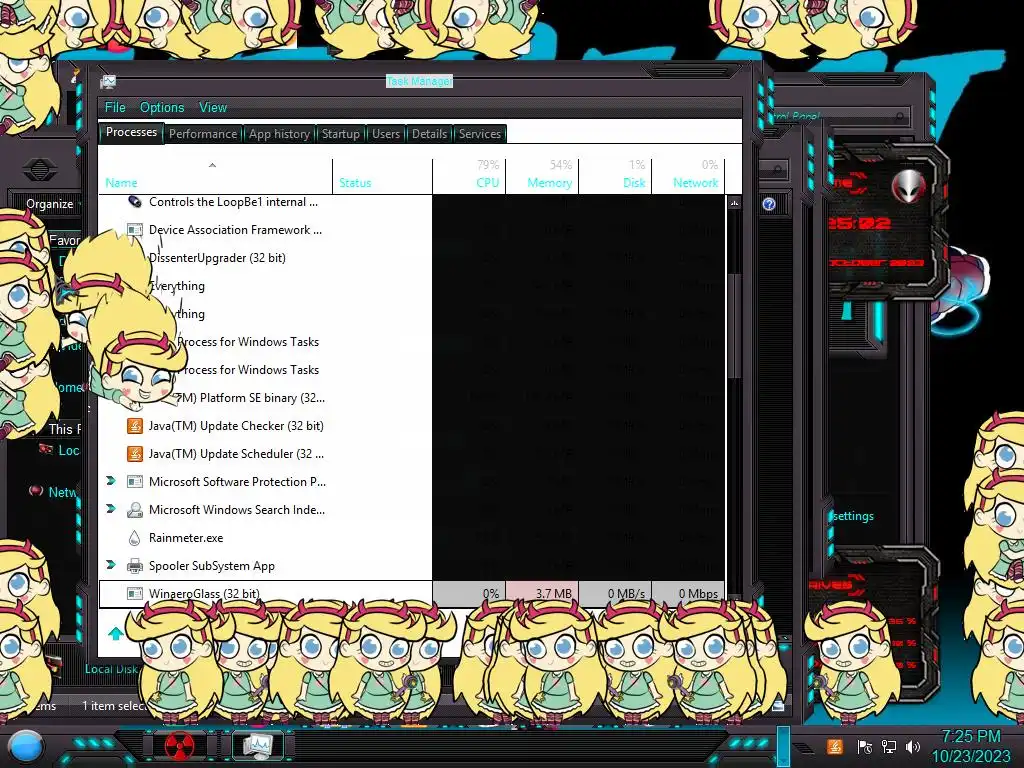The height and width of the screenshot is (768, 1024).
Task: Switch to the Performance tab
Action: click(x=202, y=134)
